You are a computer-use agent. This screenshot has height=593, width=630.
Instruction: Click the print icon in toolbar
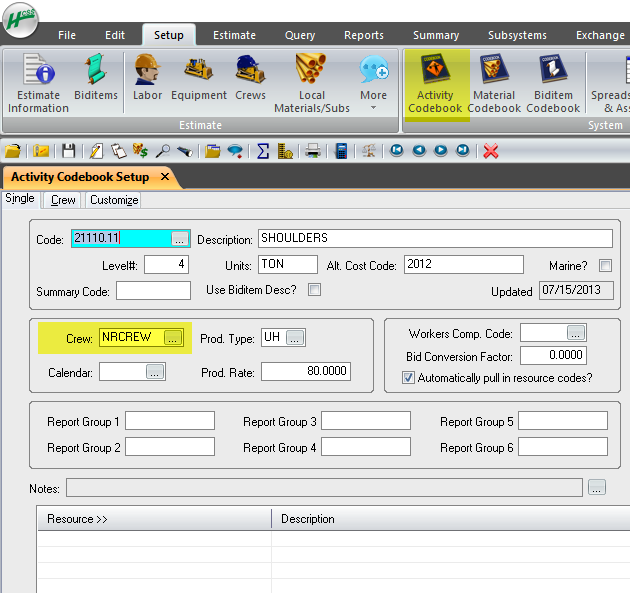click(313, 150)
